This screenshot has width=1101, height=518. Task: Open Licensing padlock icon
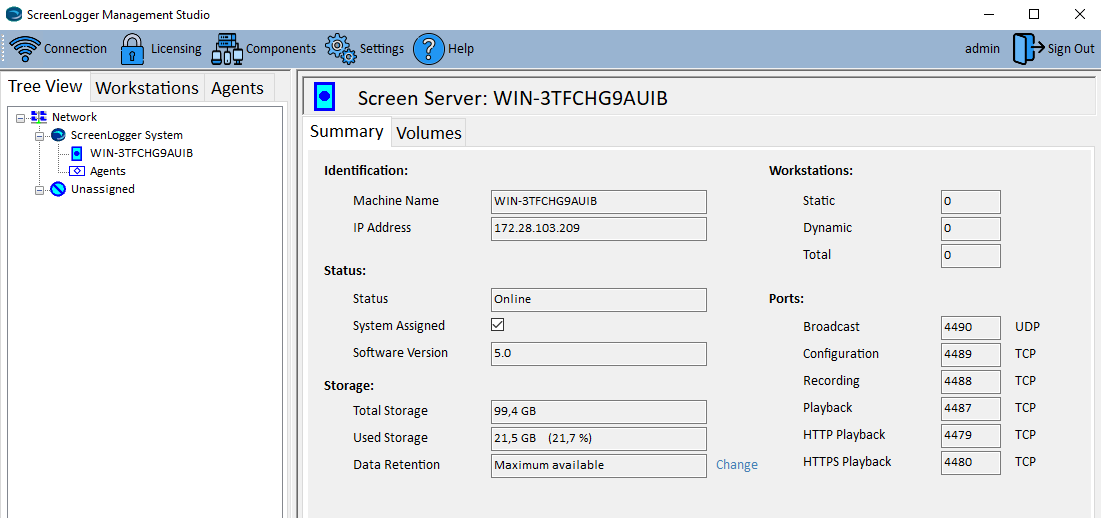click(133, 48)
